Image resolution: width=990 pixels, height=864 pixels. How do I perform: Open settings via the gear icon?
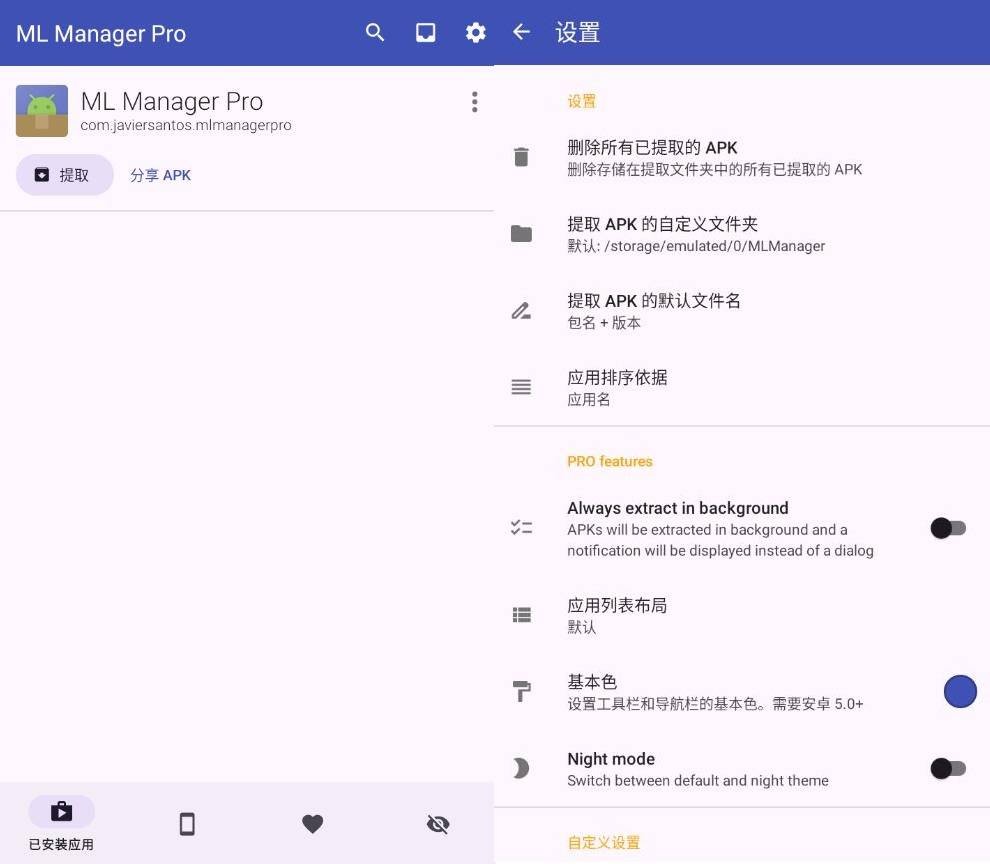point(476,33)
